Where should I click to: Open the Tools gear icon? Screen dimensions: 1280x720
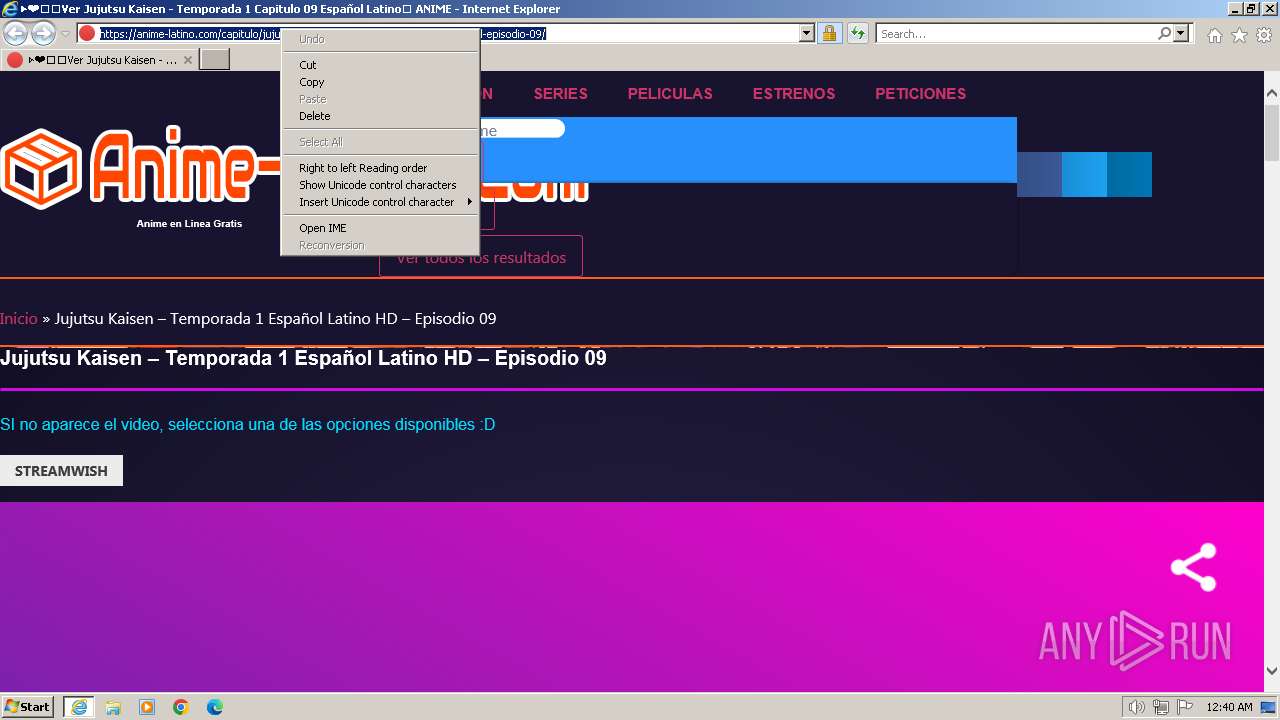tap(1264, 35)
